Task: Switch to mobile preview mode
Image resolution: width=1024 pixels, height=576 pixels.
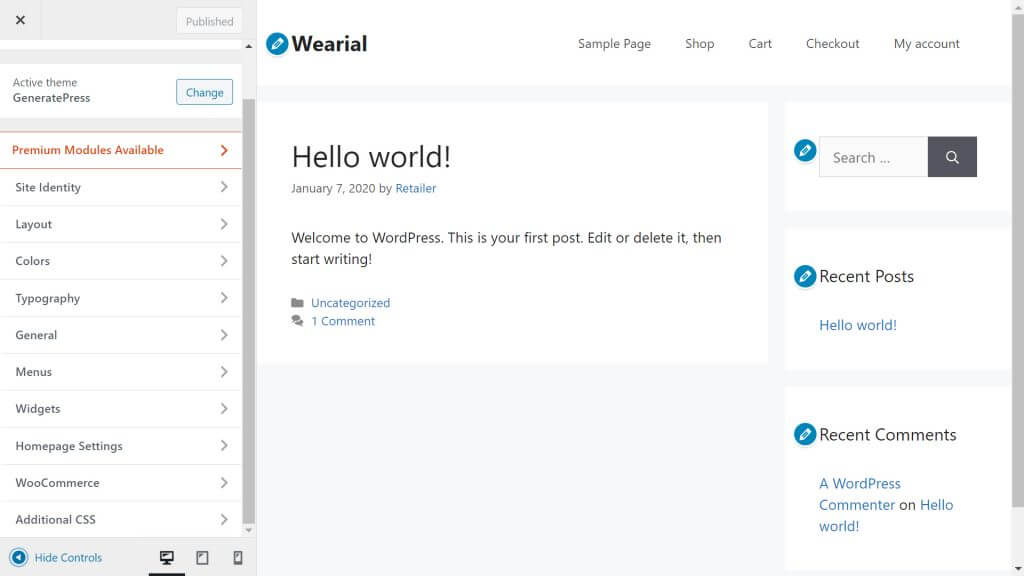Action: coord(238,558)
